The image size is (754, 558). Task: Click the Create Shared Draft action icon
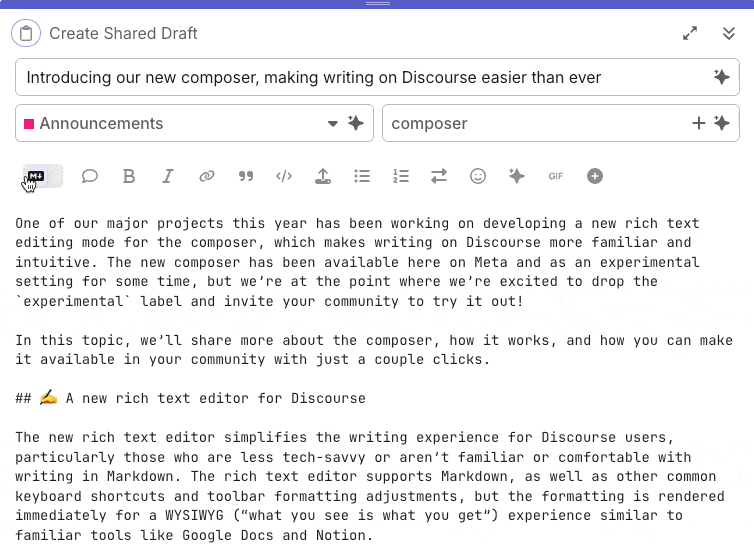pyautogui.click(x=26, y=33)
